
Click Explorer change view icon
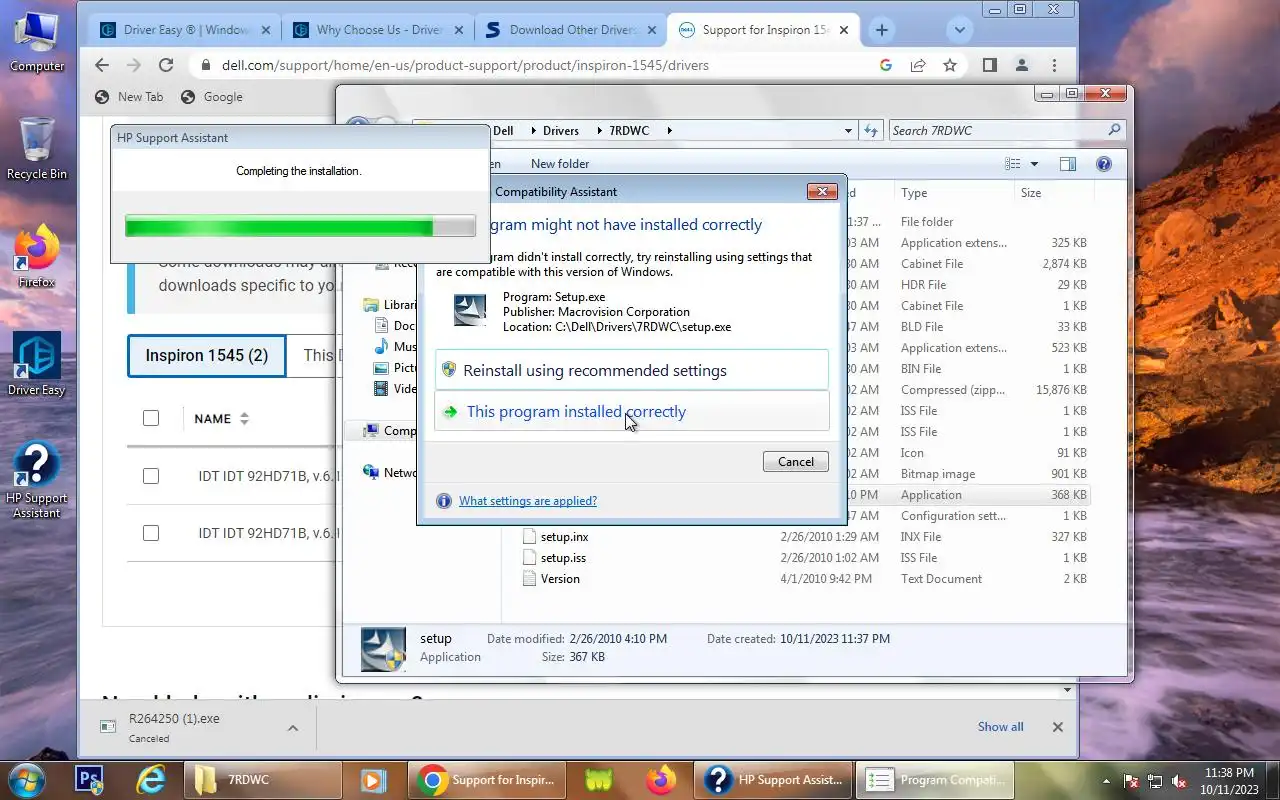(x=1013, y=164)
